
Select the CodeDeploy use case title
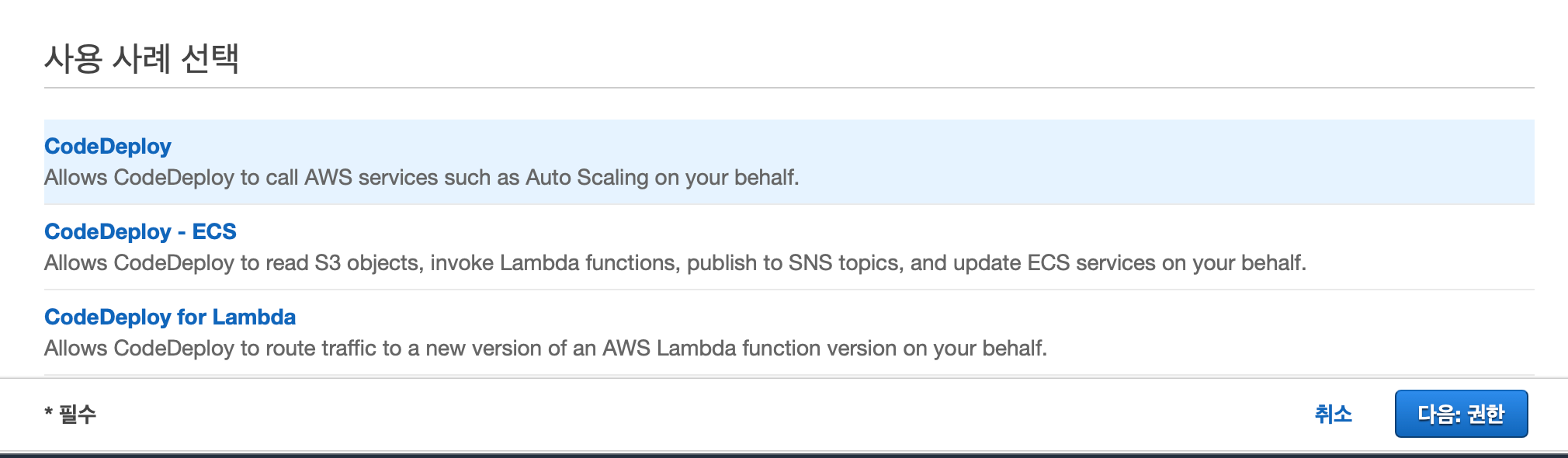[x=108, y=146]
